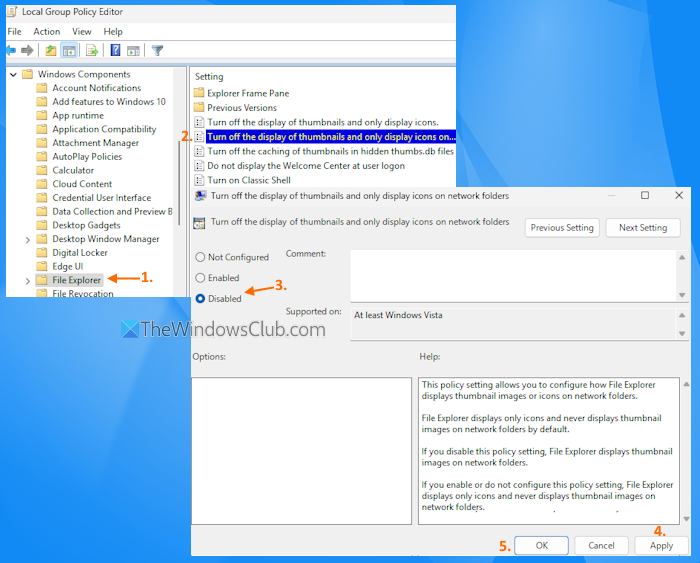Screen dimensions: 700x563
Task: Click the policy icon next to the dialog's setting name
Action: click(x=199, y=222)
